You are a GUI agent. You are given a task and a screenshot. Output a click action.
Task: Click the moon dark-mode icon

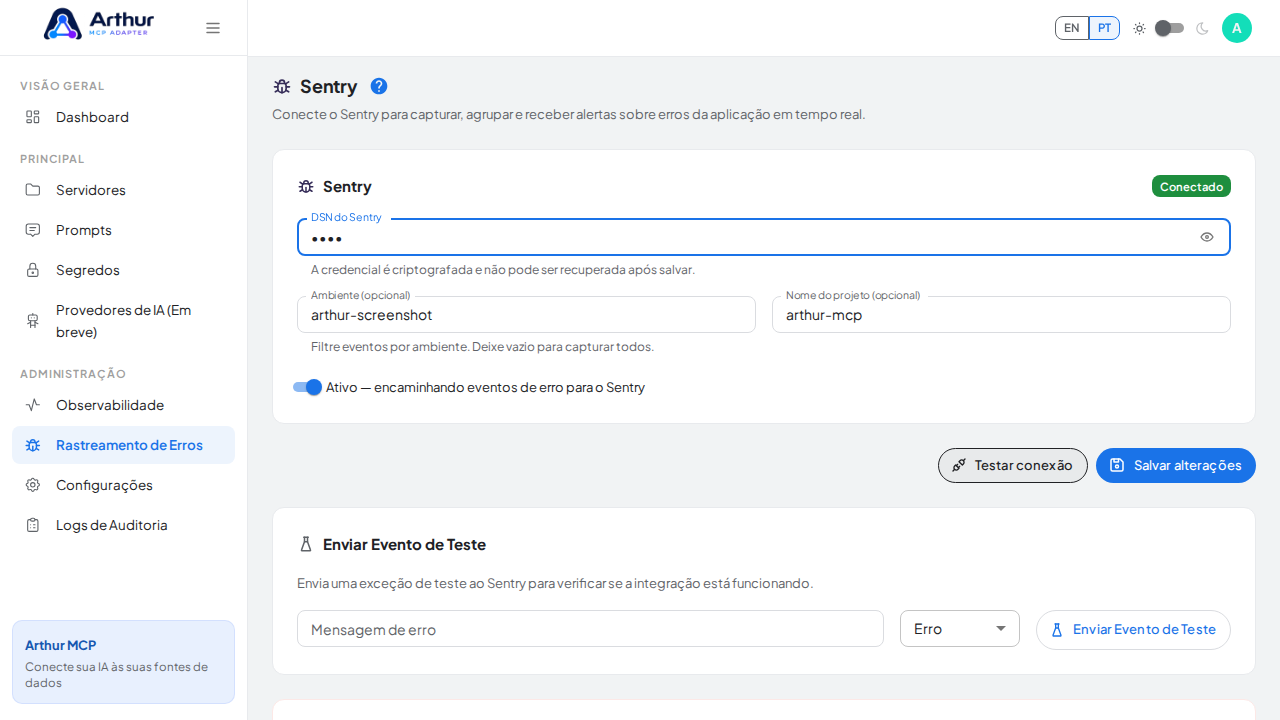pos(1202,28)
